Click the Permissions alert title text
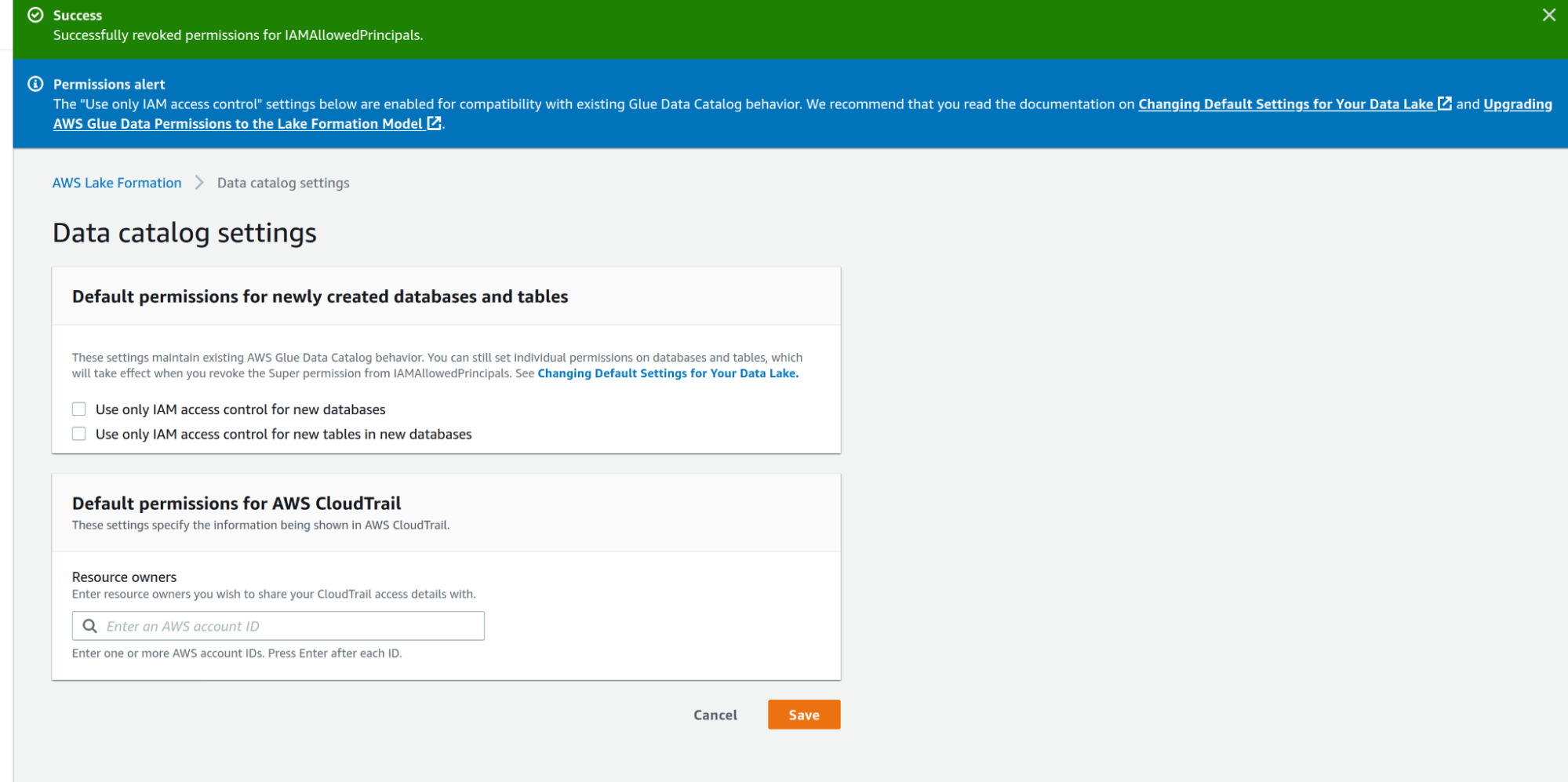Viewport: 1568px width, 782px height. (x=109, y=84)
